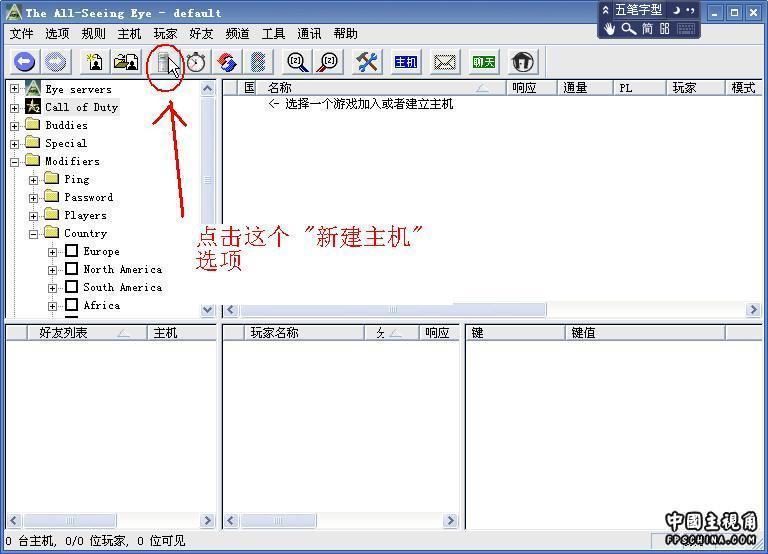Viewport: 768px width, 554px height.
Task: Click the server list horizontal scrollbar thumb
Action: click(x=393, y=310)
